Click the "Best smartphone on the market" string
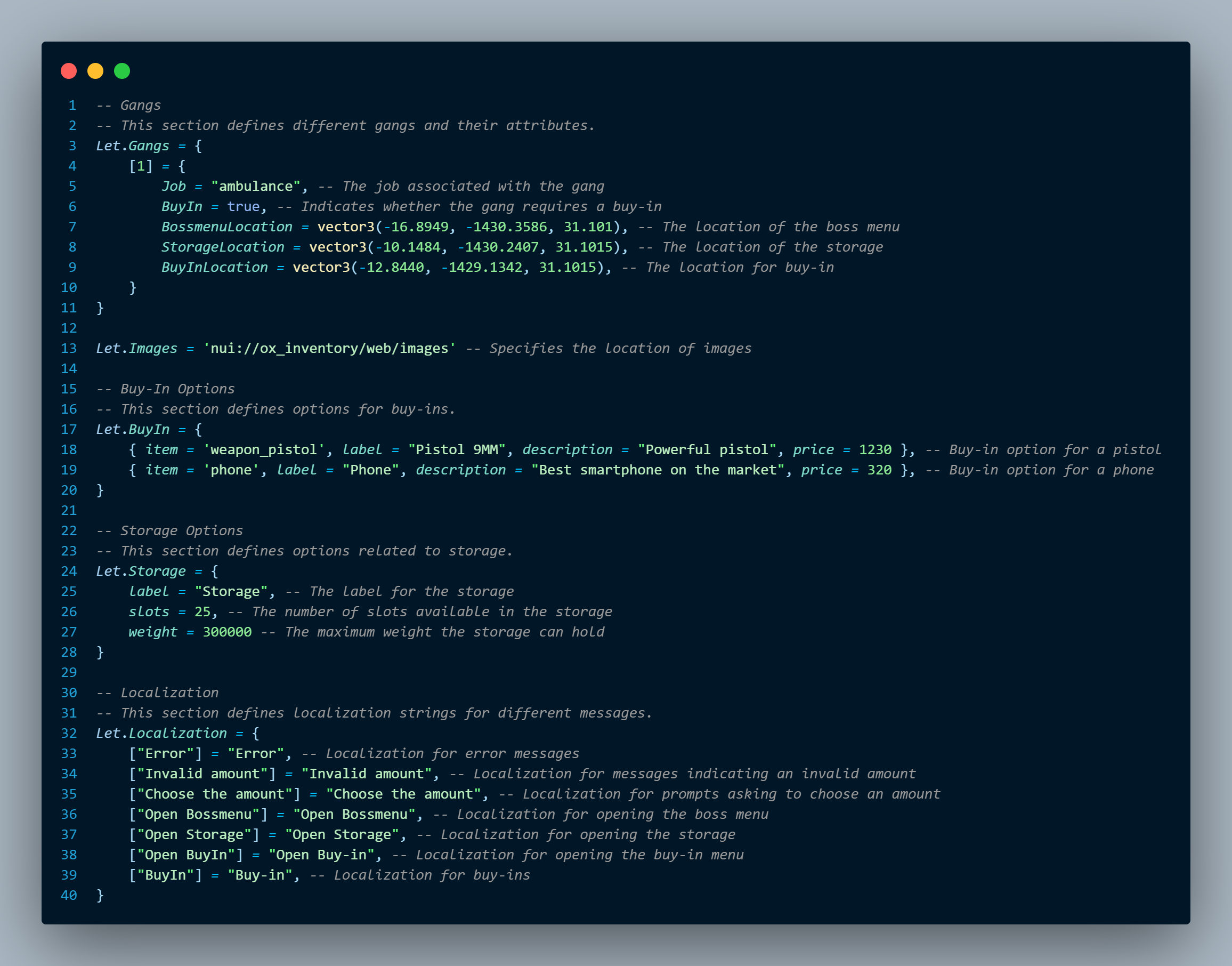1232x966 pixels. pyautogui.click(x=658, y=471)
